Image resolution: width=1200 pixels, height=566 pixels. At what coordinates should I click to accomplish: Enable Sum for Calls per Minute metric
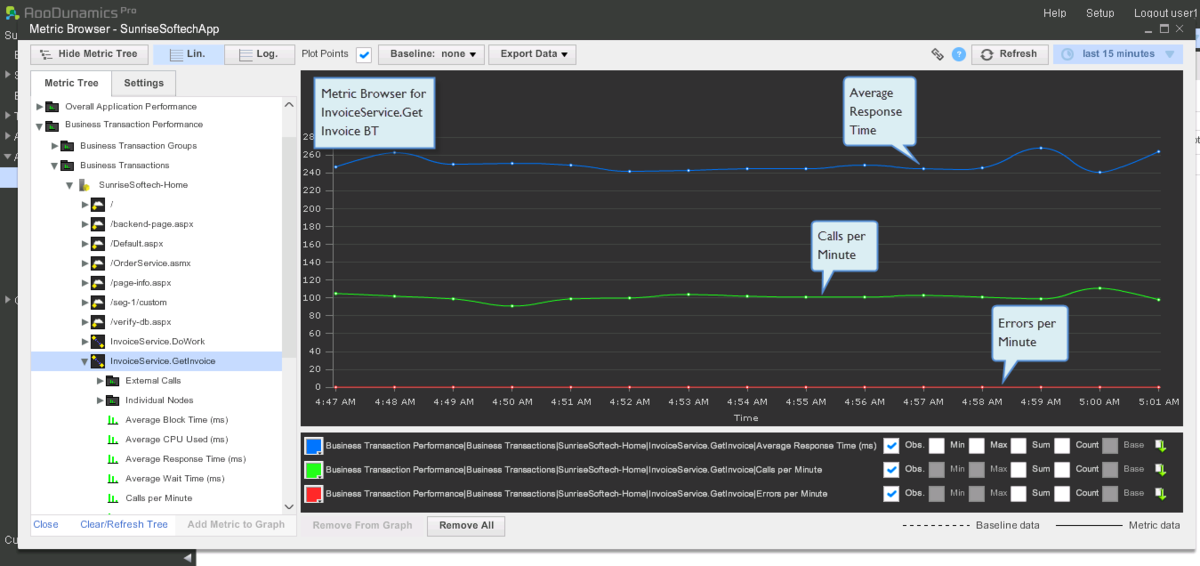click(1018, 469)
